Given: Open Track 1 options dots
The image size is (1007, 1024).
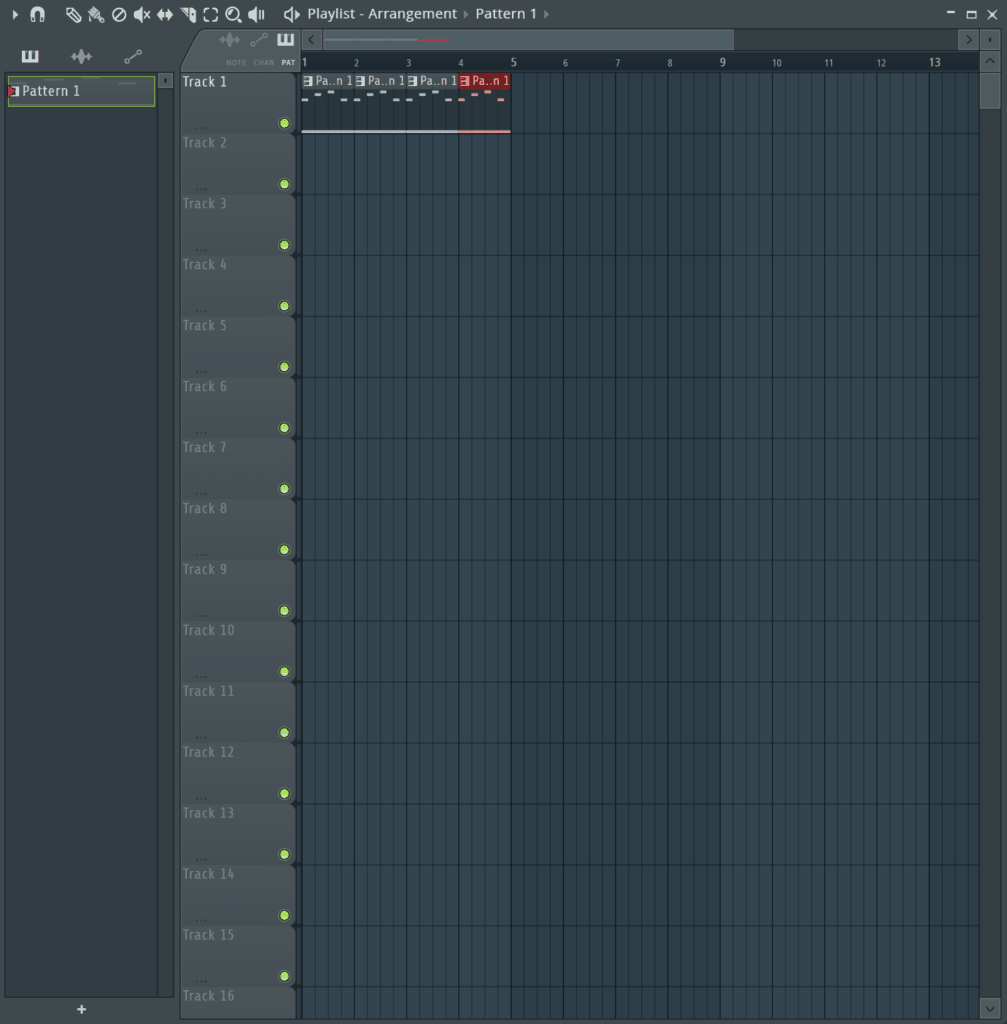Looking at the screenshot, I should tap(201, 127).
